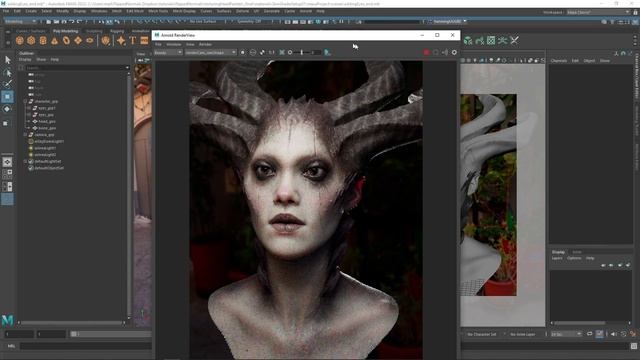Viewport: 640px width, 360px height.
Task: Open the Mesh Tools menu
Action: tap(158, 11)
